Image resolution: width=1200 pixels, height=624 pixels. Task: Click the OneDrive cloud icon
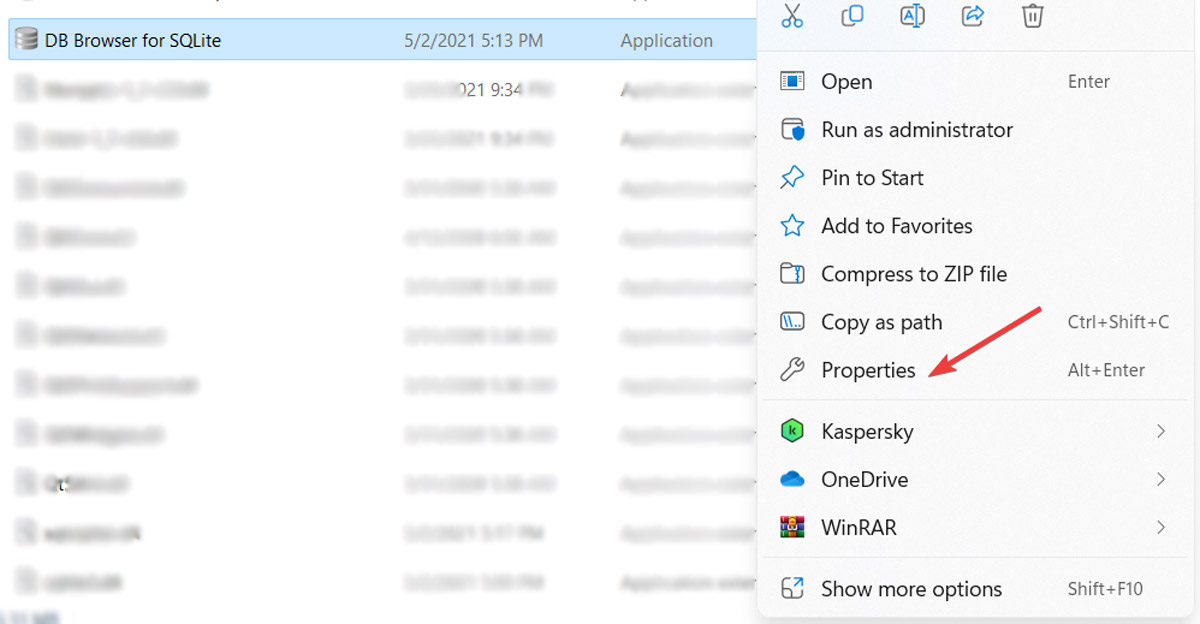[x=793, y=479]
